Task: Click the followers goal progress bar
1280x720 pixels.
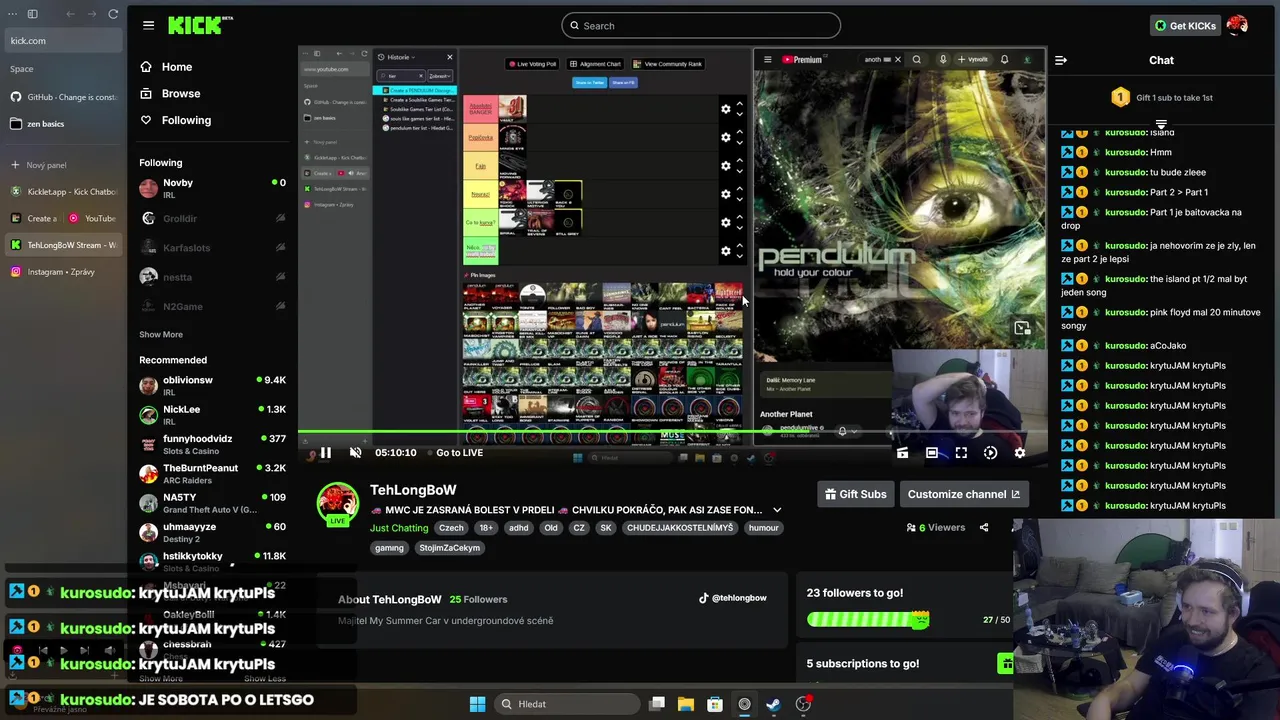Action: pyautogui.click(x=868, y=620)
